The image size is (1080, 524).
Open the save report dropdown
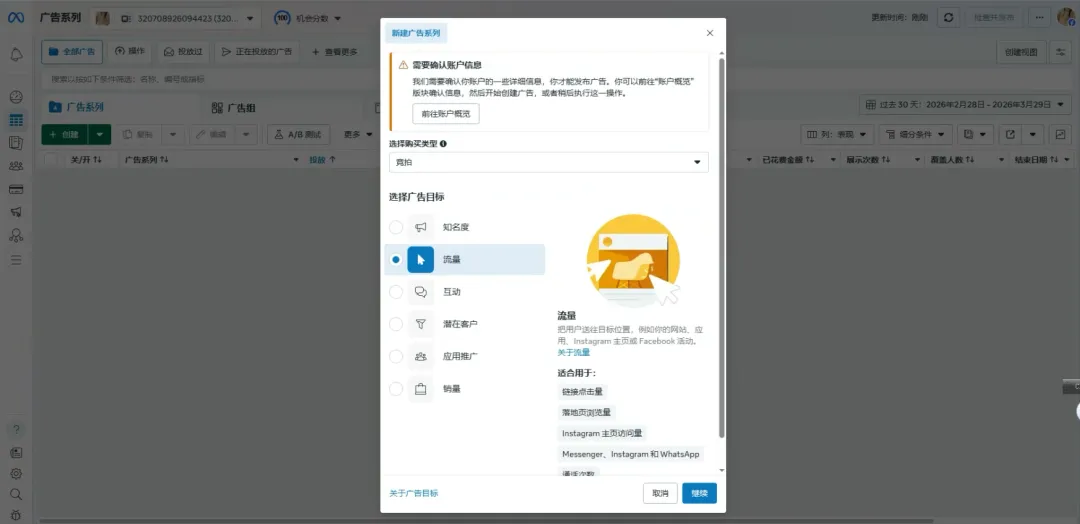pyautogui.click(x=977, y=134)
